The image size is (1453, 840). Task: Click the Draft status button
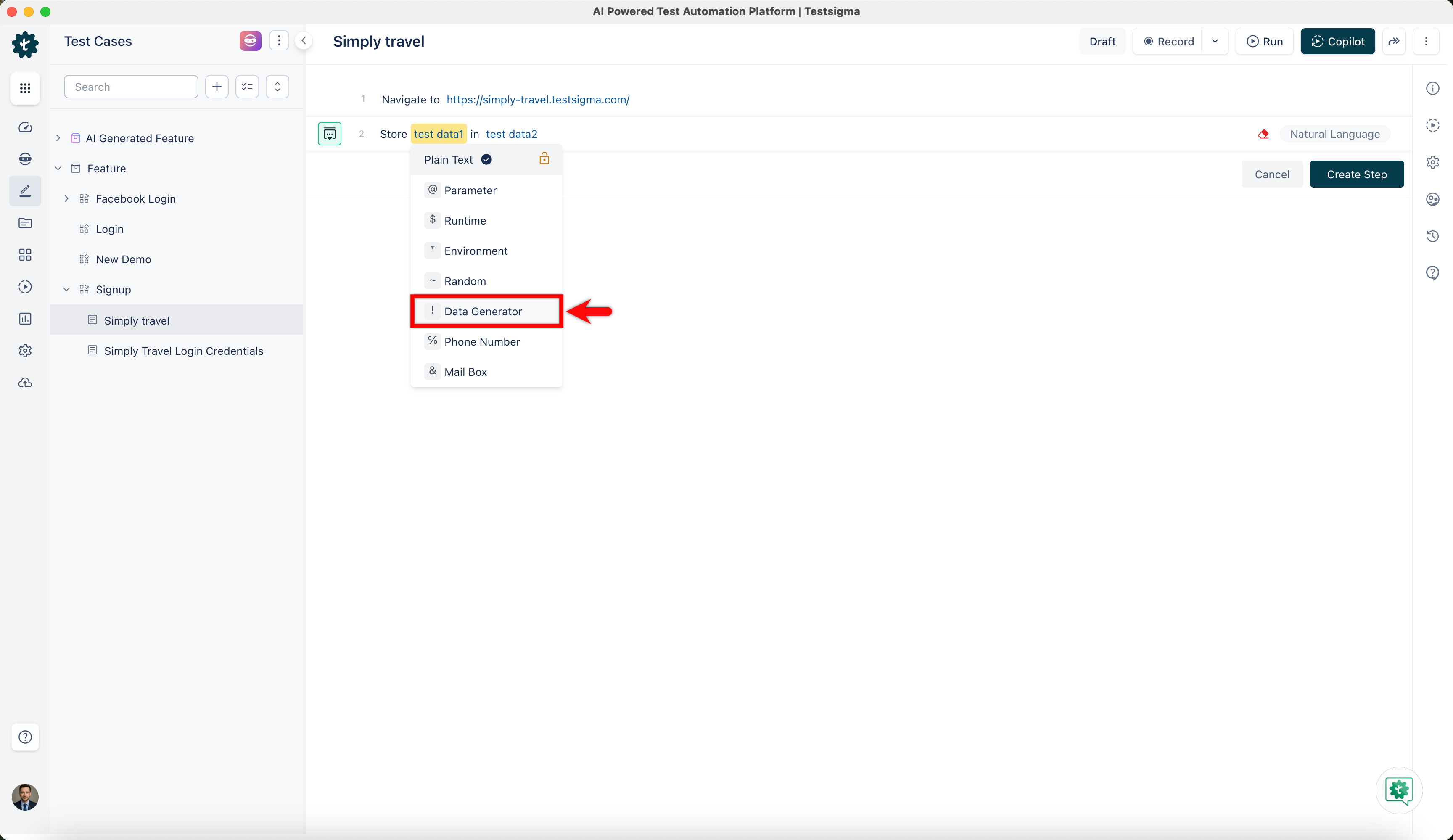point(1102,42)
